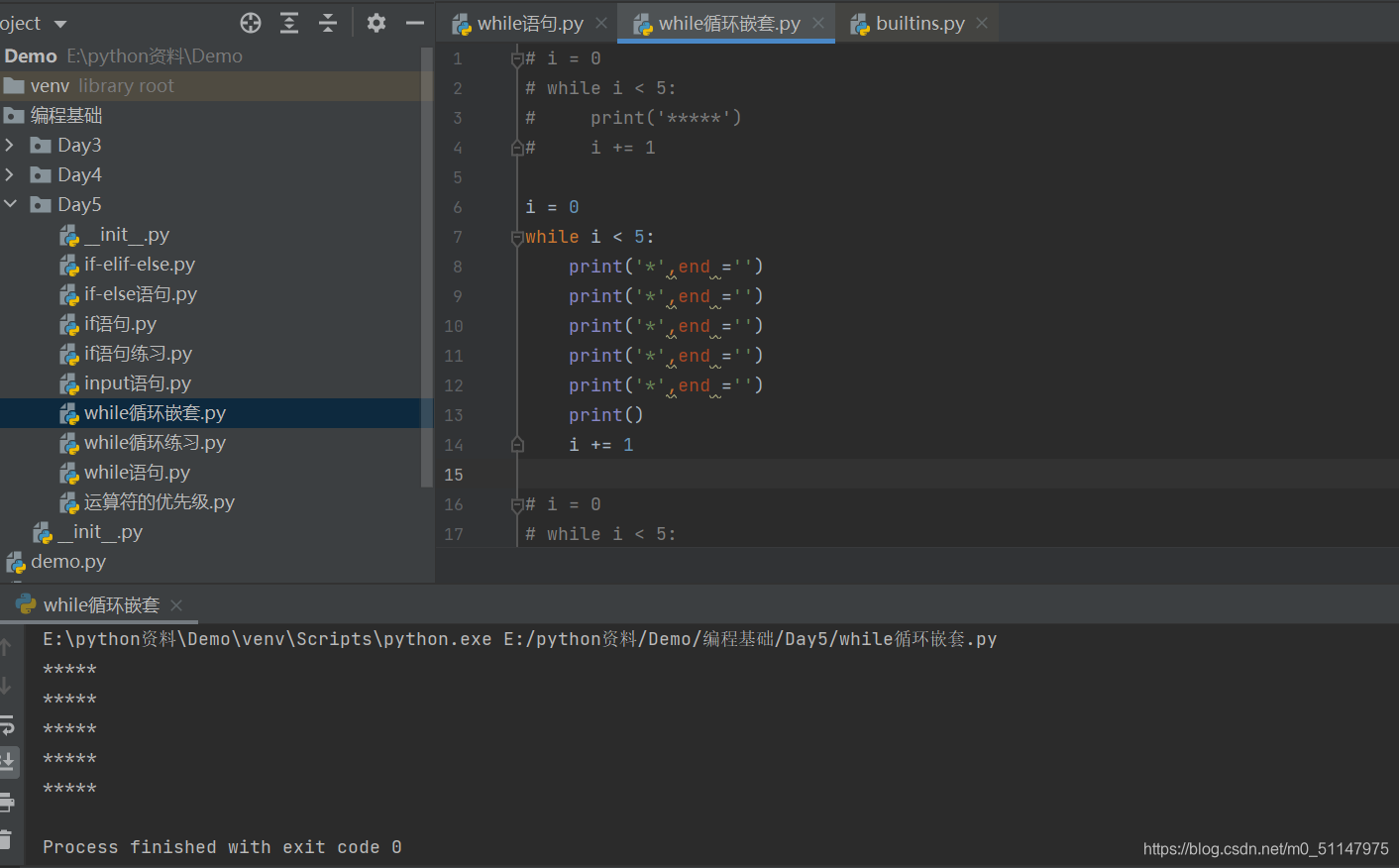Click the python.exe command line output
Screen dimensions: 1399x868
[519, 639]
